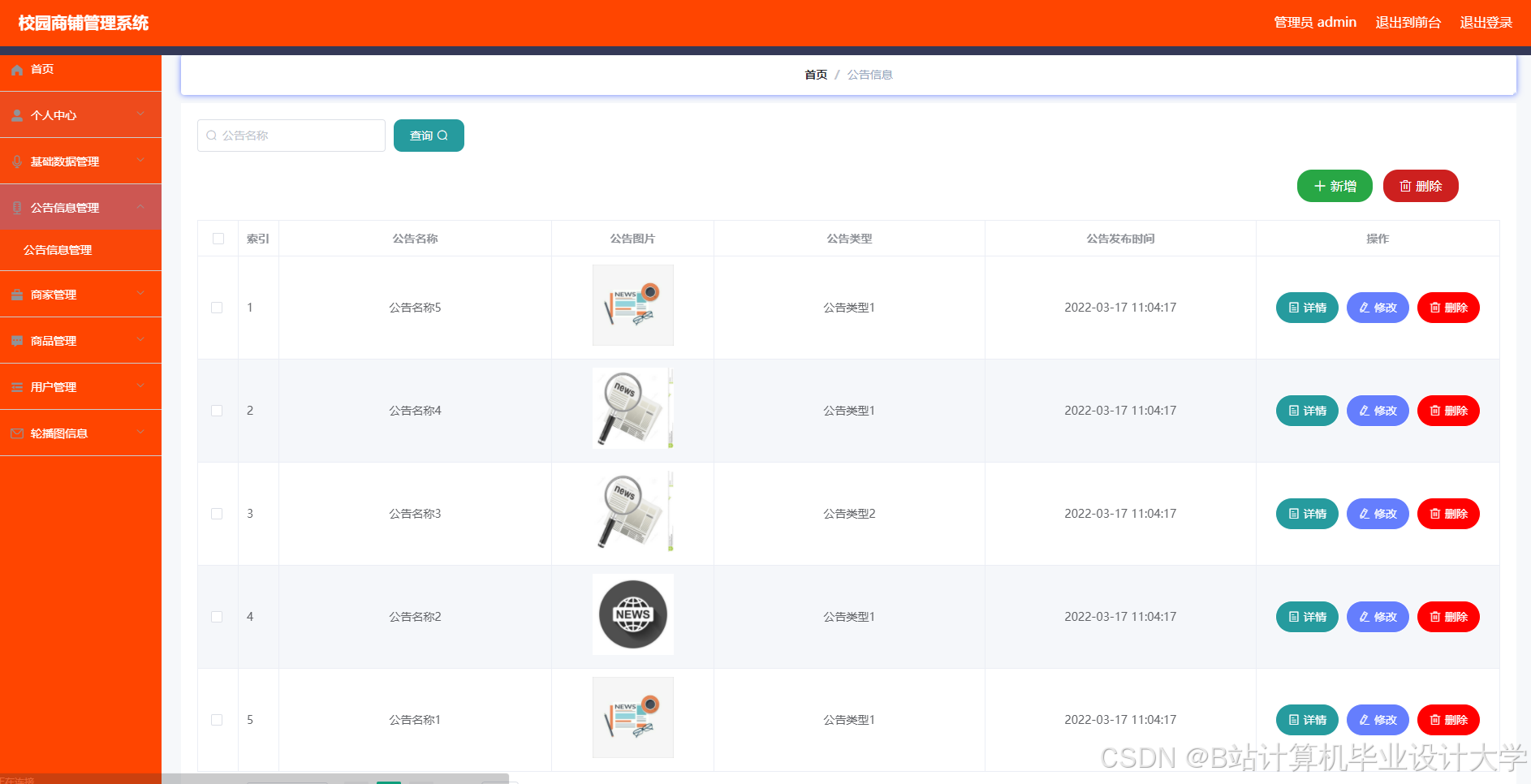The width and height of the screenshot is (1531, 784).
Task: Click the green 新增 button
Action: pyautogui.click(x=1335, y=186)
